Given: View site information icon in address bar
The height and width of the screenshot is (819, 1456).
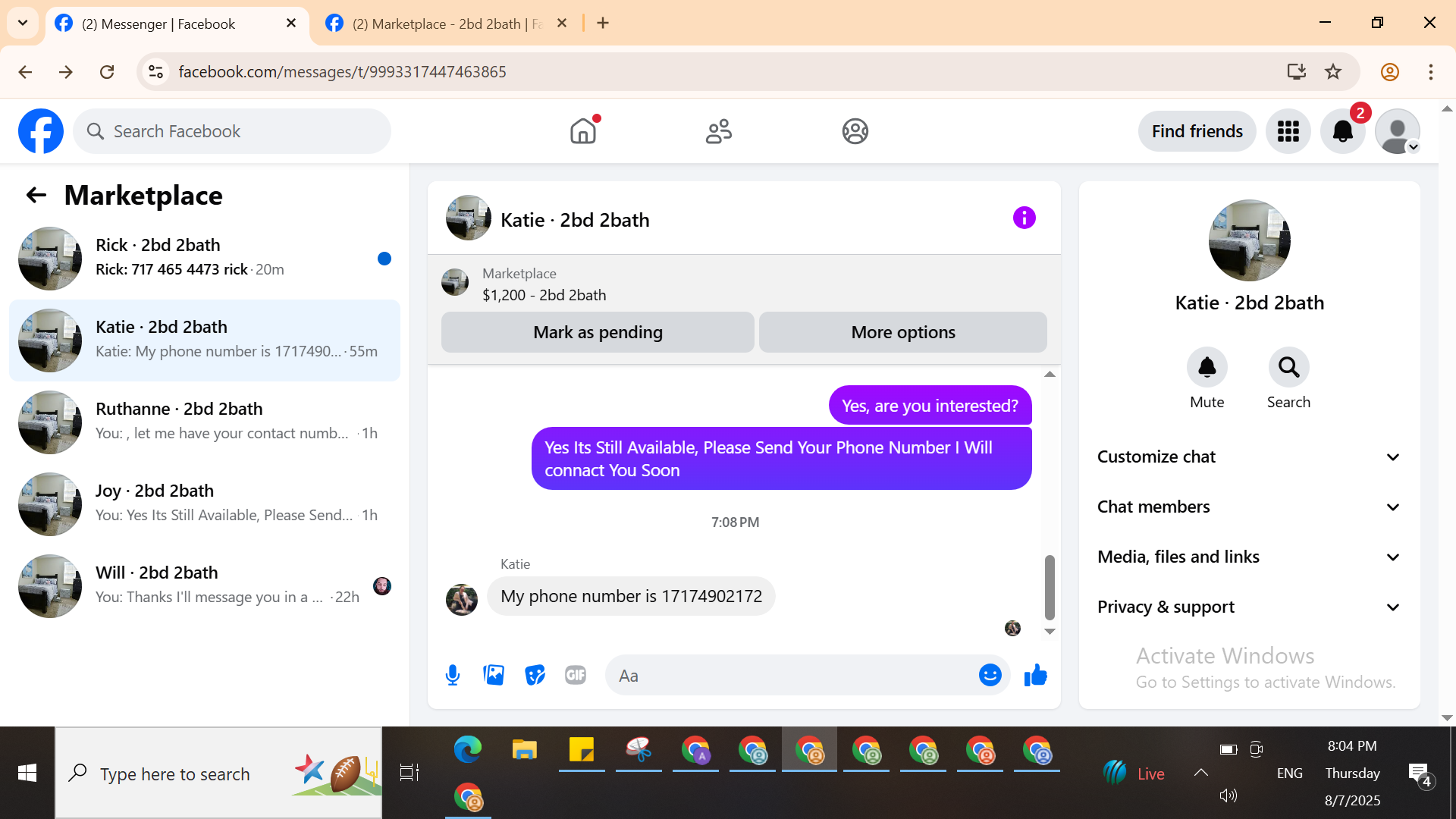Looking at the screenshot, I should [x=155, y=72].
